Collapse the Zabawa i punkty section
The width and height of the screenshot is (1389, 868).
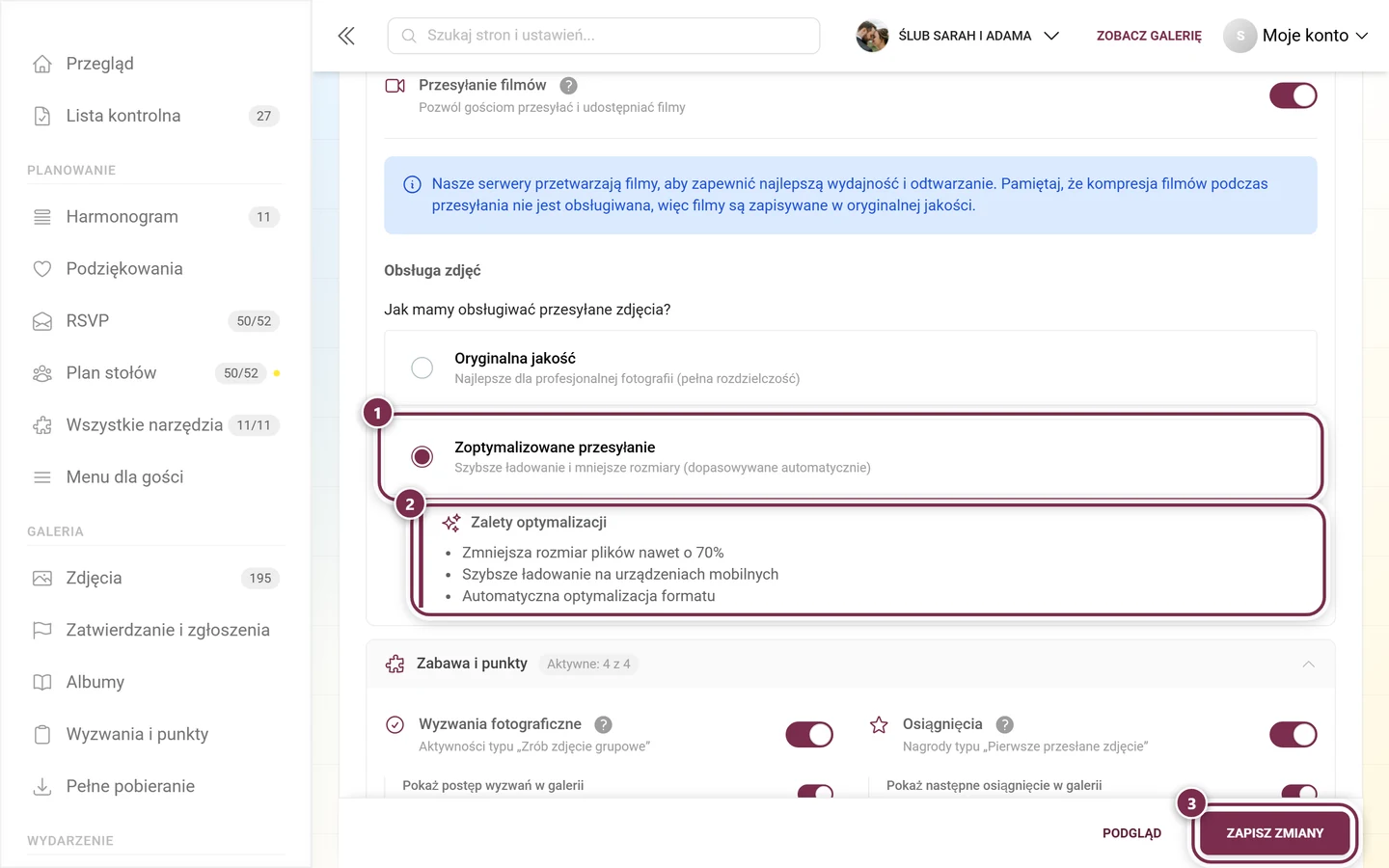[x=1309, y=665]
